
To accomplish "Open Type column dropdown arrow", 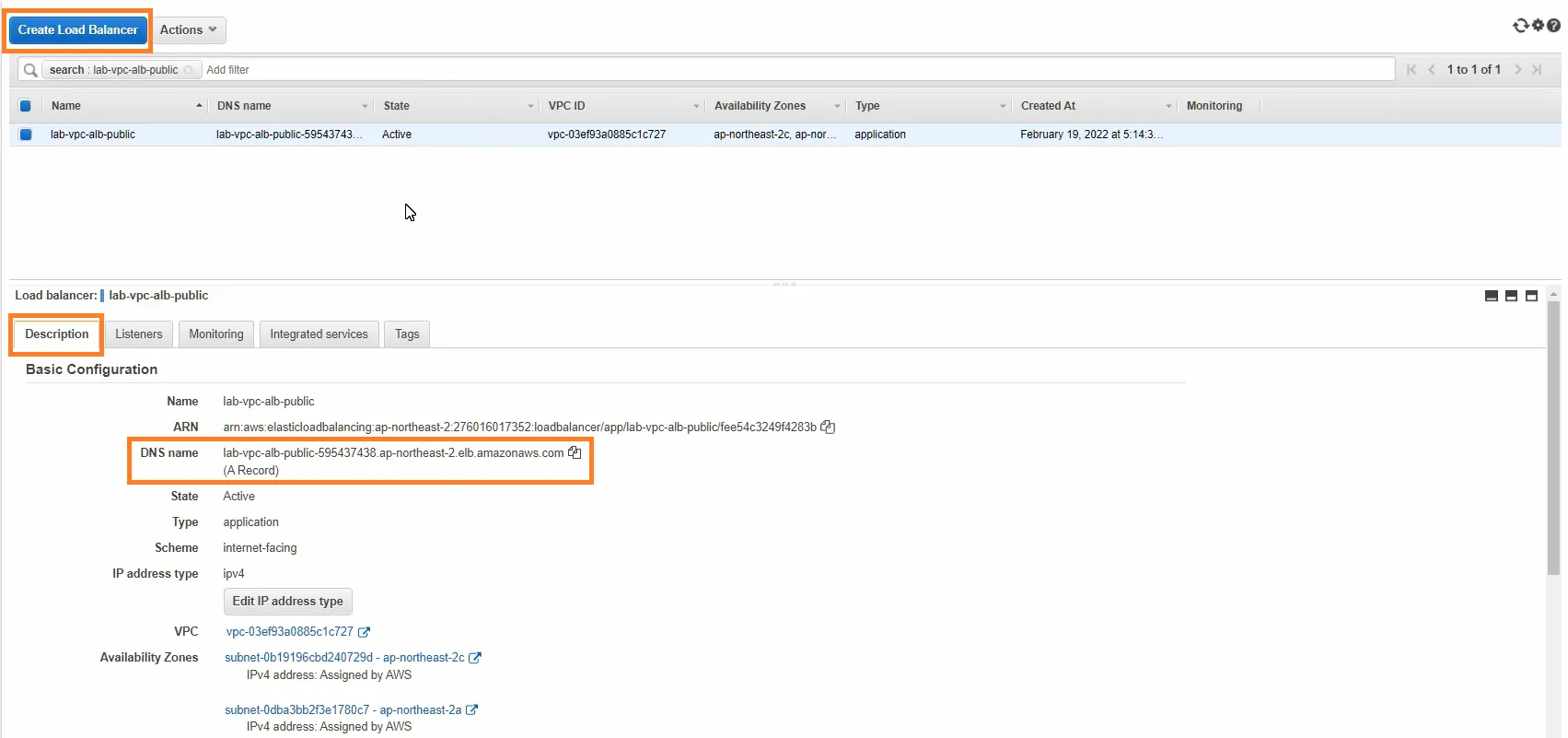I will pyautogui.click(x=1003, y=107).
